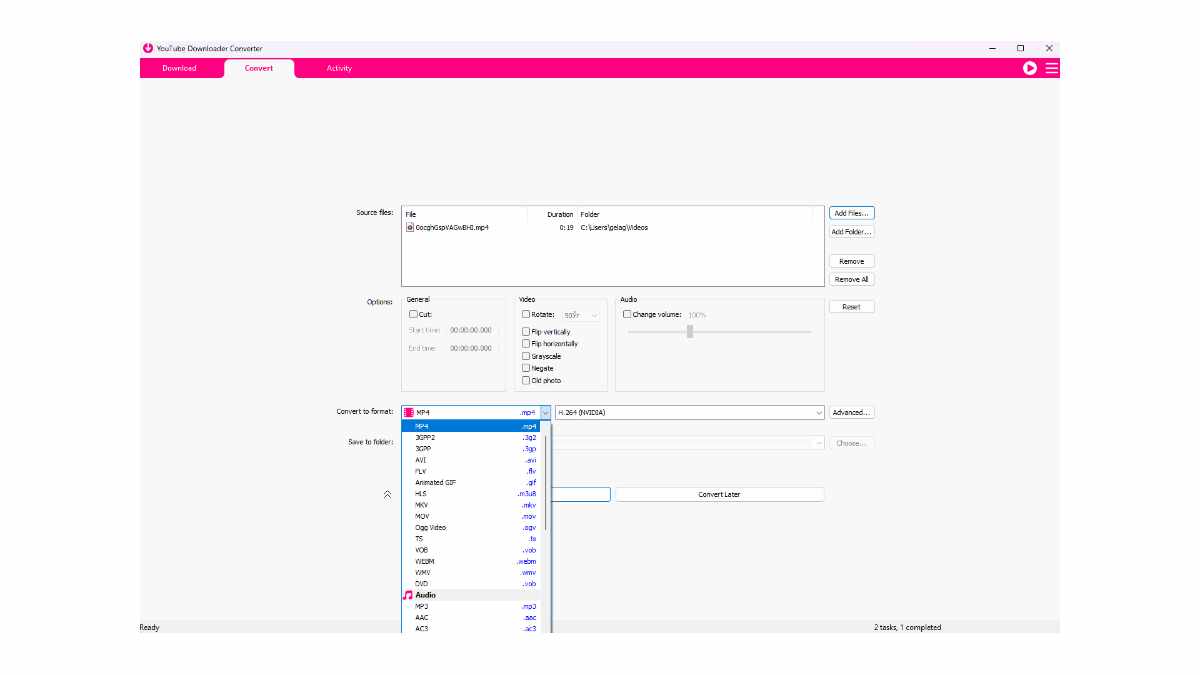Enable the Cut checkbox
Image resolution: width=1200 pixels, height=675 pixels.
(x=413, y=314)
